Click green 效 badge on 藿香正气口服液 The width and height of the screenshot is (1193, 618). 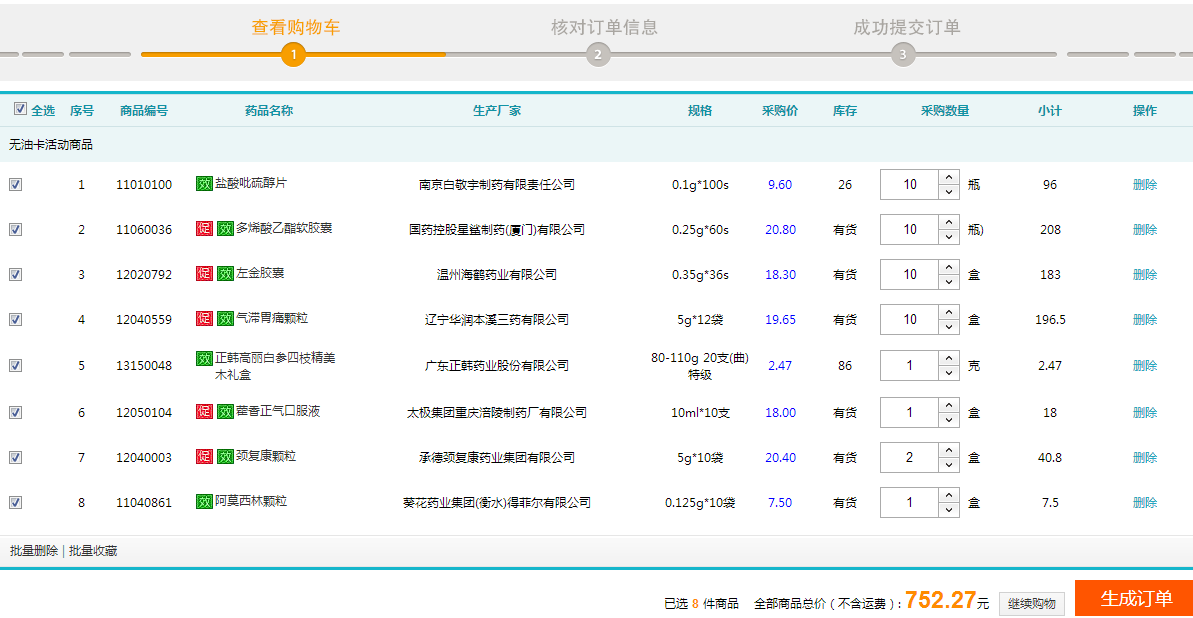(224, 412)
